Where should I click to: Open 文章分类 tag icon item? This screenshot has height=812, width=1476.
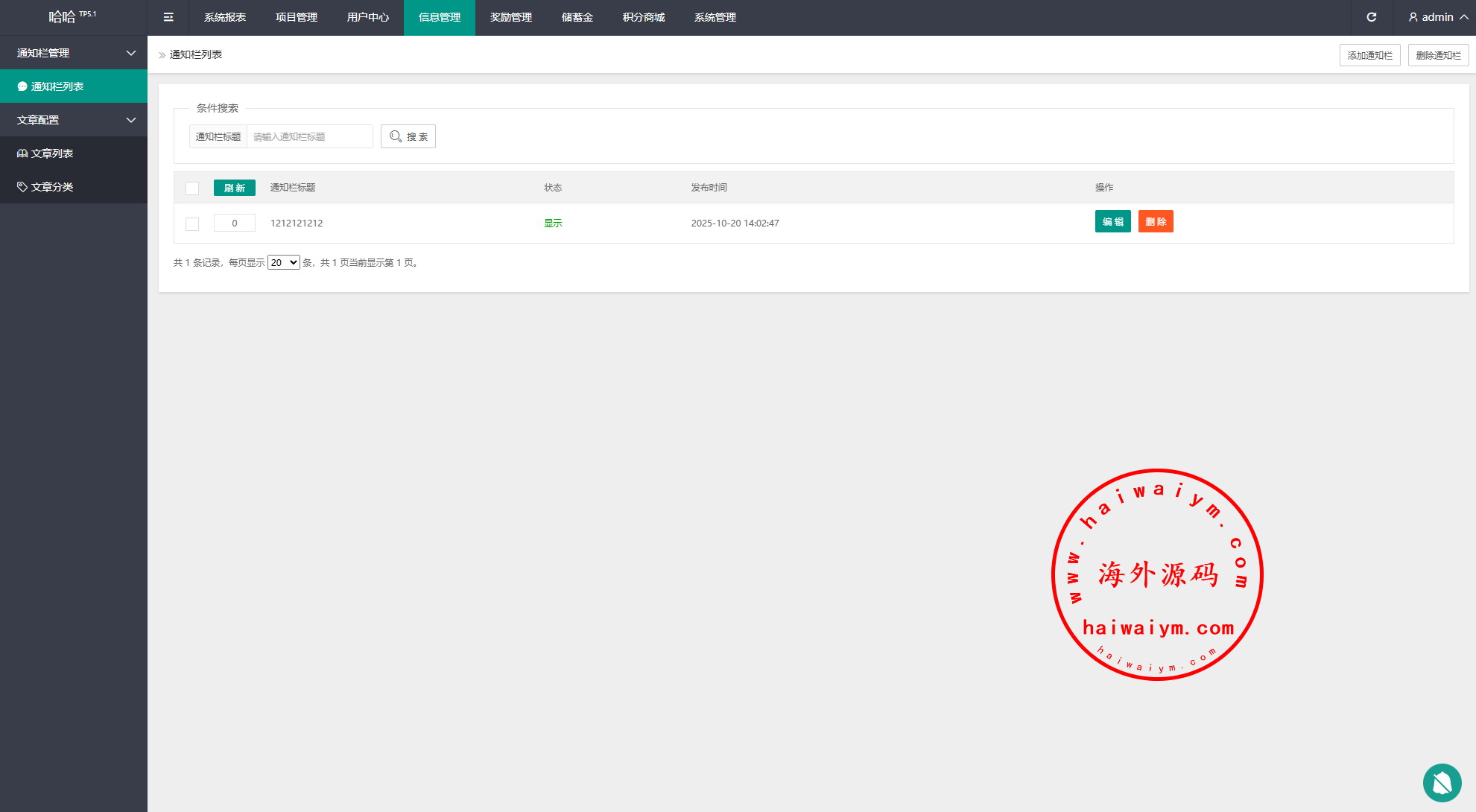[51, 187]
